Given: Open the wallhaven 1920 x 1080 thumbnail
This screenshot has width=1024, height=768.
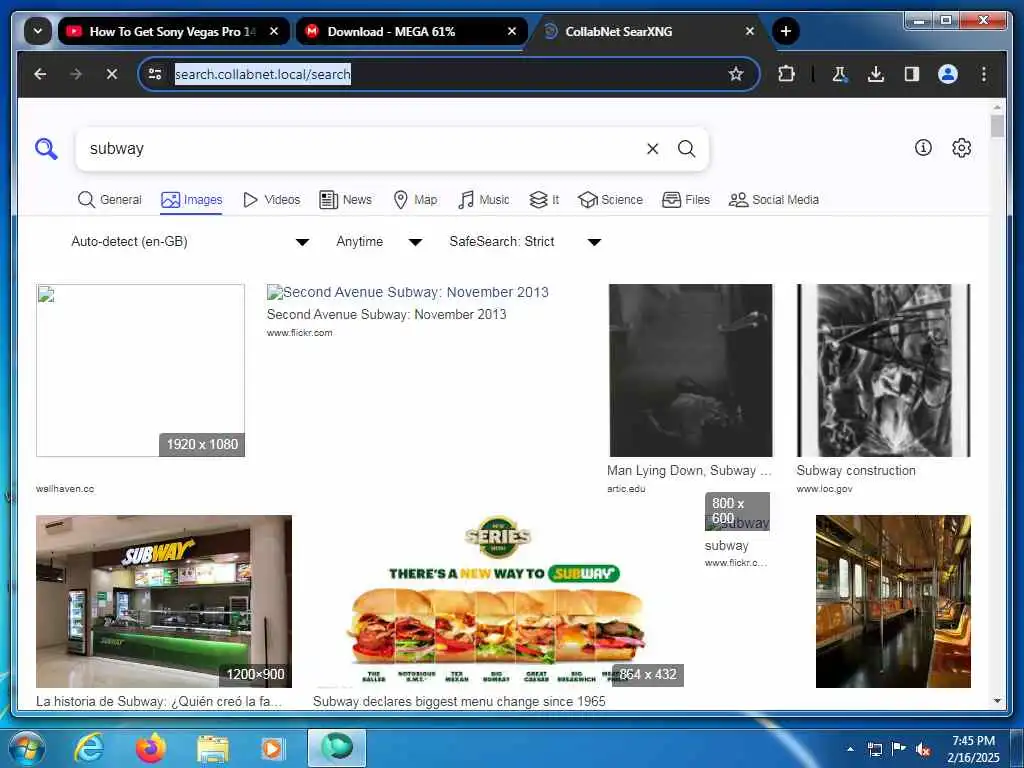Looking at the screenshot, I should [140, 370].
